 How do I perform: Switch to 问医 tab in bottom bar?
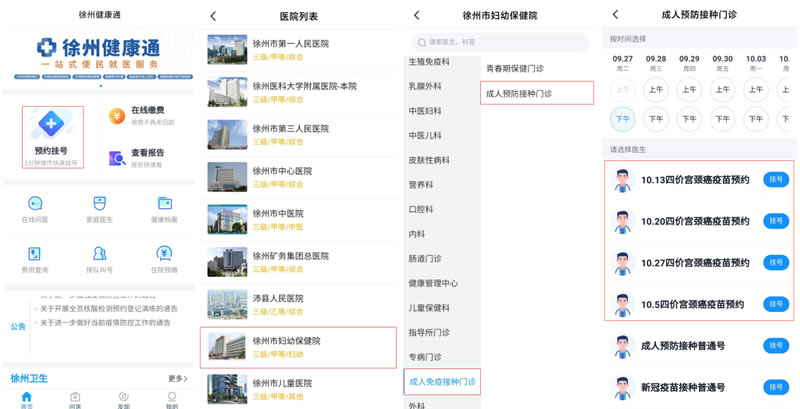pyautogui.click(x=75, y=400)
